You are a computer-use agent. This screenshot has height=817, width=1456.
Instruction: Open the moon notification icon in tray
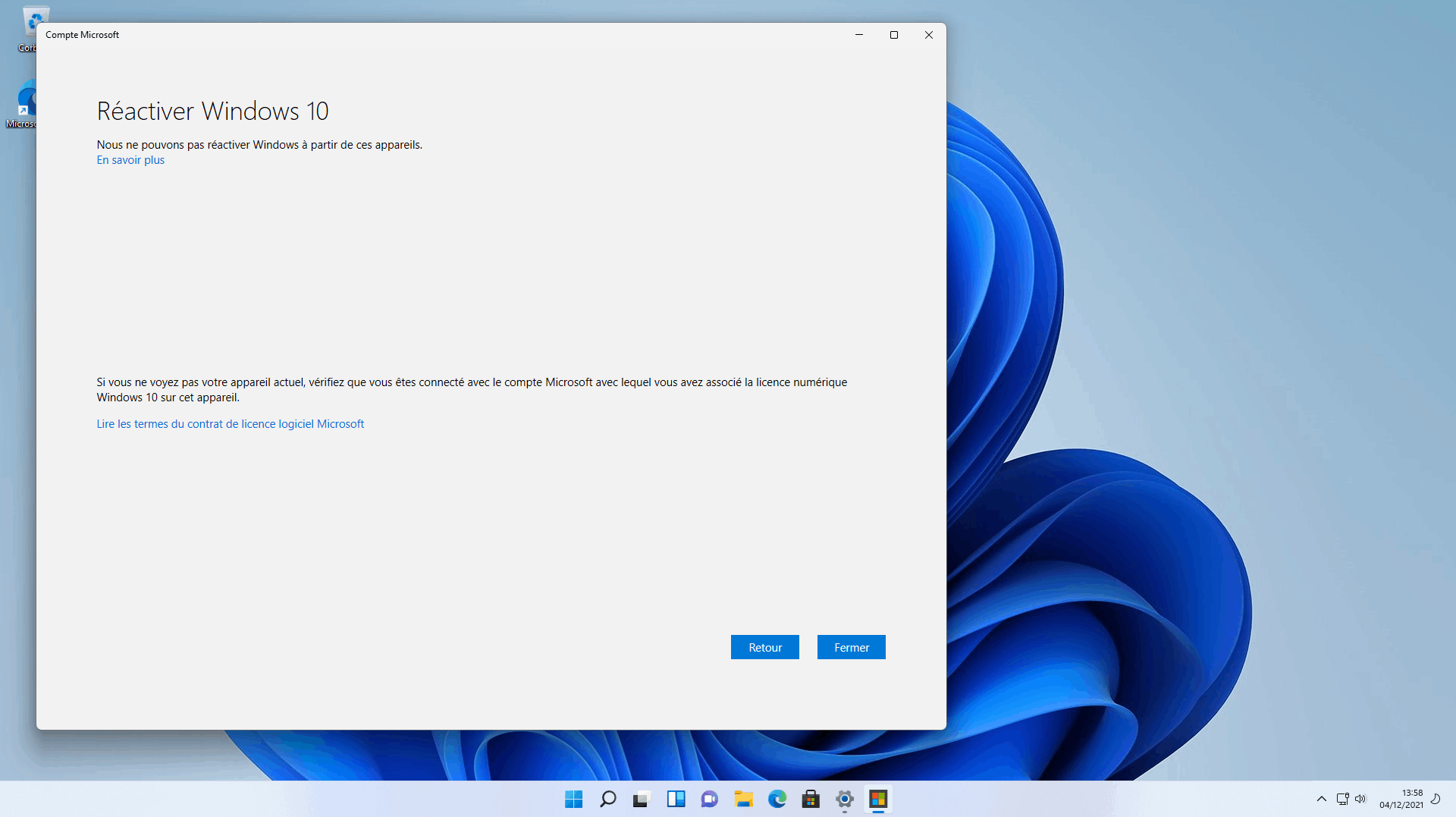(1436, 799)
